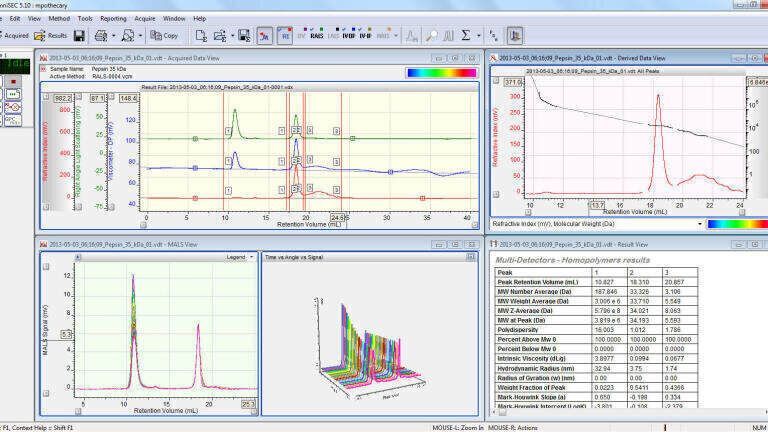This screenshot has height=432, width=768.
Task: Click the 24.6 retention volume marker box
Action: pos(337,217)
